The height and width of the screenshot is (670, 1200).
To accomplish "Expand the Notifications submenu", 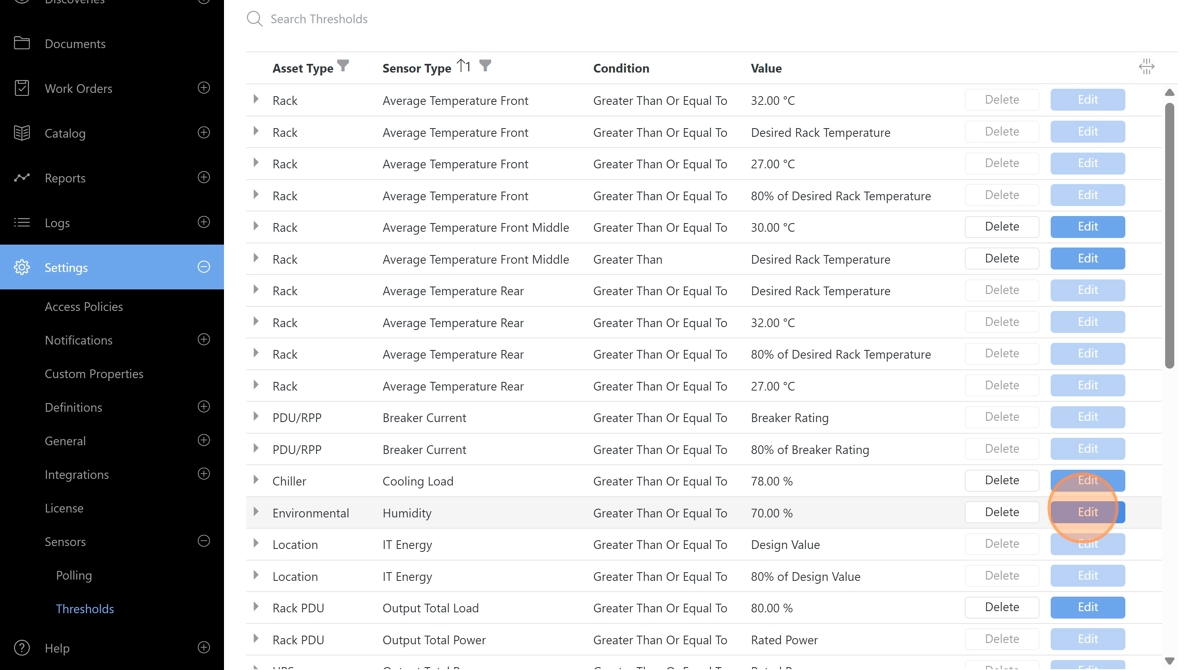I will (204, 340).
